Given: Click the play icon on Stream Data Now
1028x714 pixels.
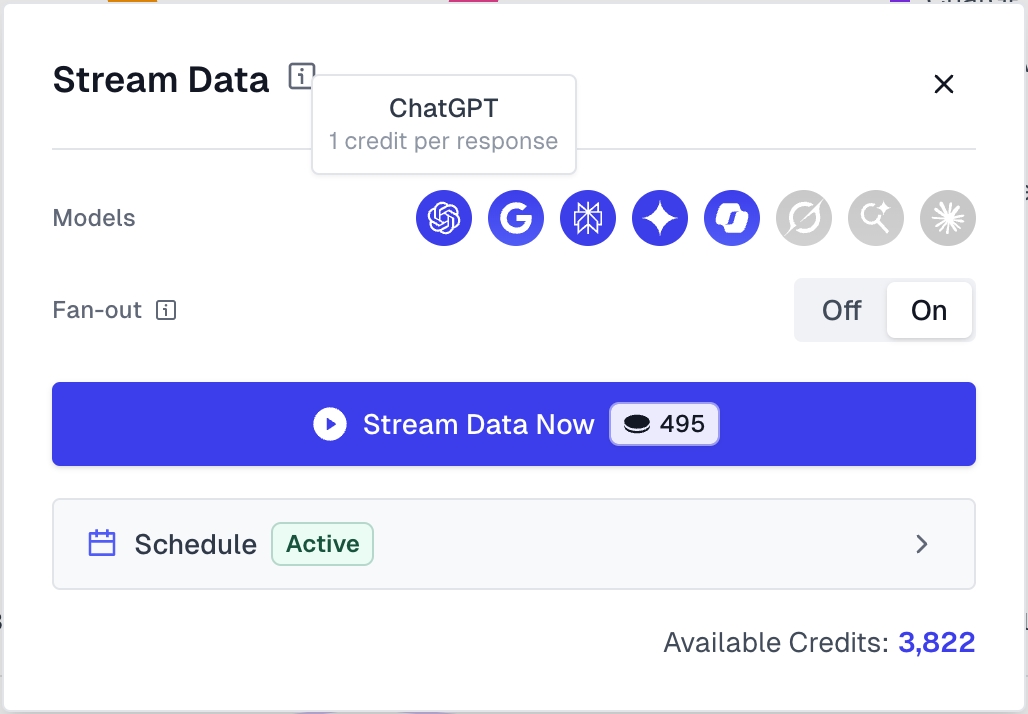Looking at the screenshot, I should click(329, 424).
